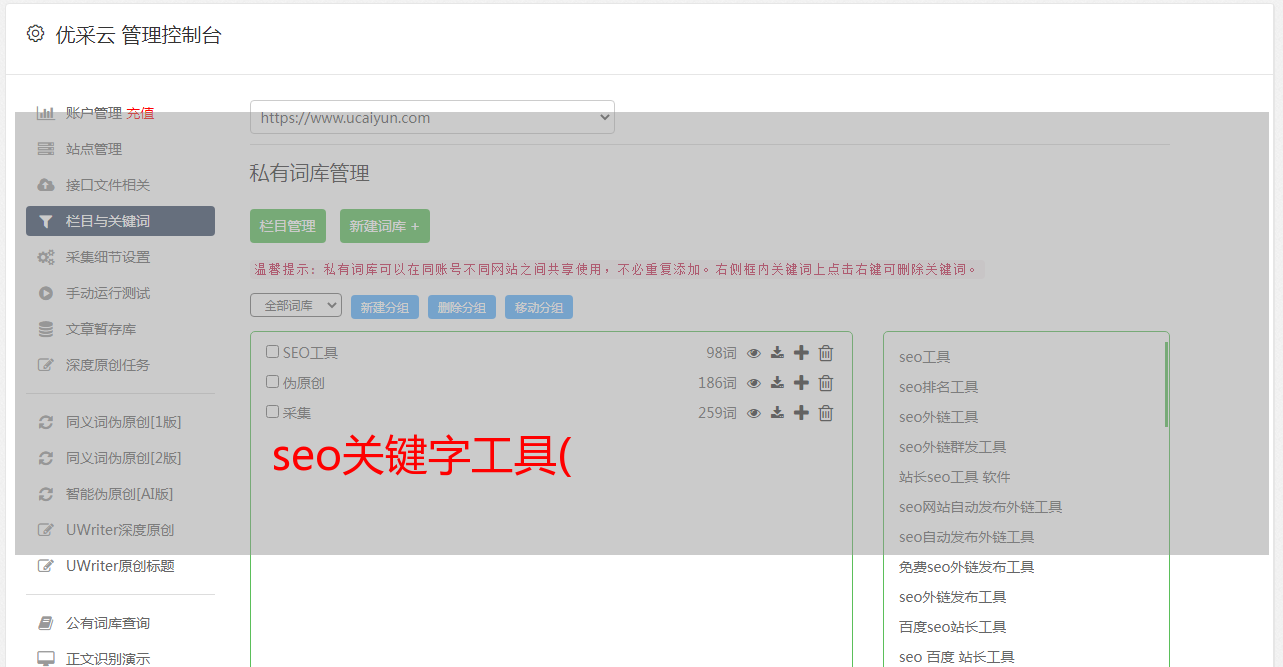Click the 智能伪原创[AI版] refresh icon
The height and width of the screenshot is (667, 1283).
tap(45, 494)
